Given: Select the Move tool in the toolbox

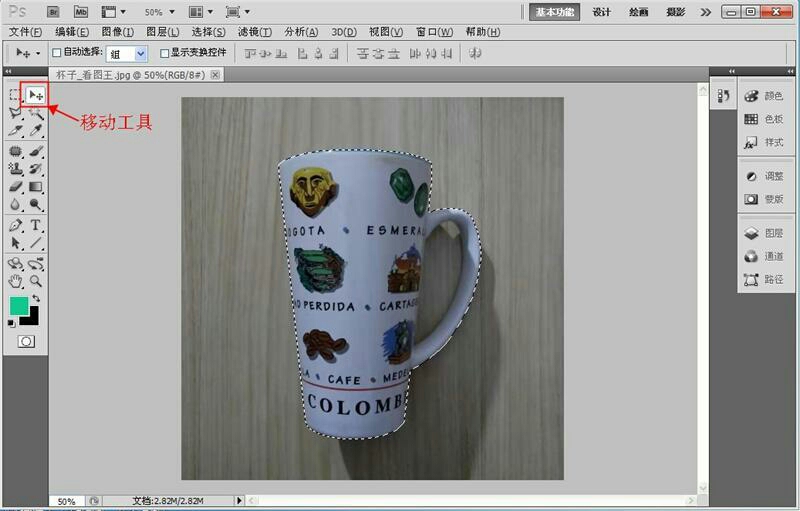Looking at the screenshot, I should (x=36, y=95).
